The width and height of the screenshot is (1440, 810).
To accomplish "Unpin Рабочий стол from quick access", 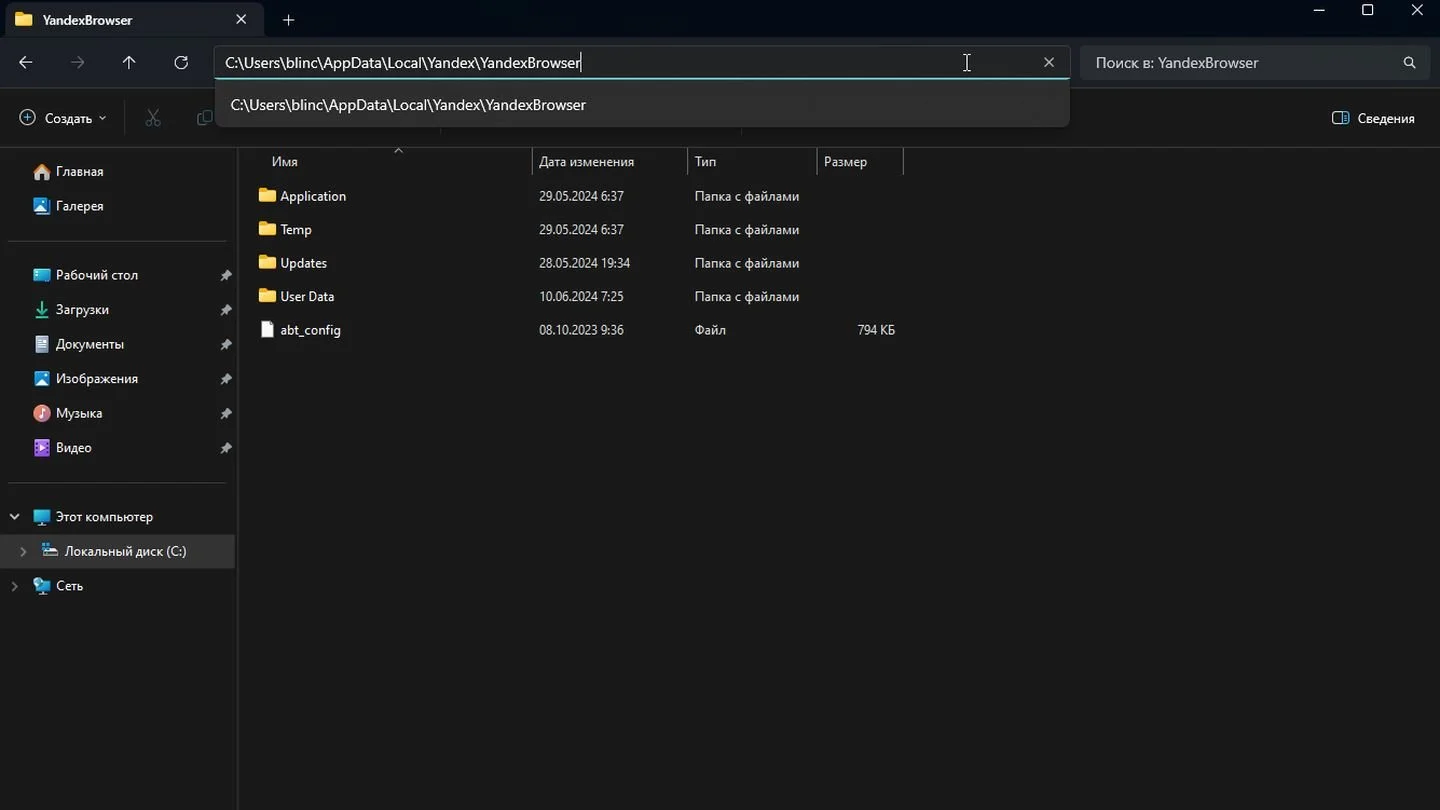I will pos(226,275).
